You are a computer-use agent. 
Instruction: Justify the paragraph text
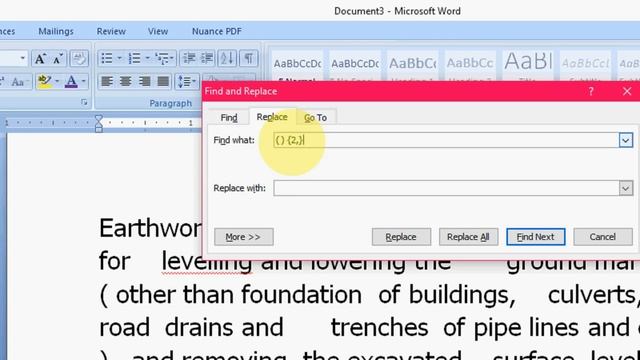tap(163, 81)
